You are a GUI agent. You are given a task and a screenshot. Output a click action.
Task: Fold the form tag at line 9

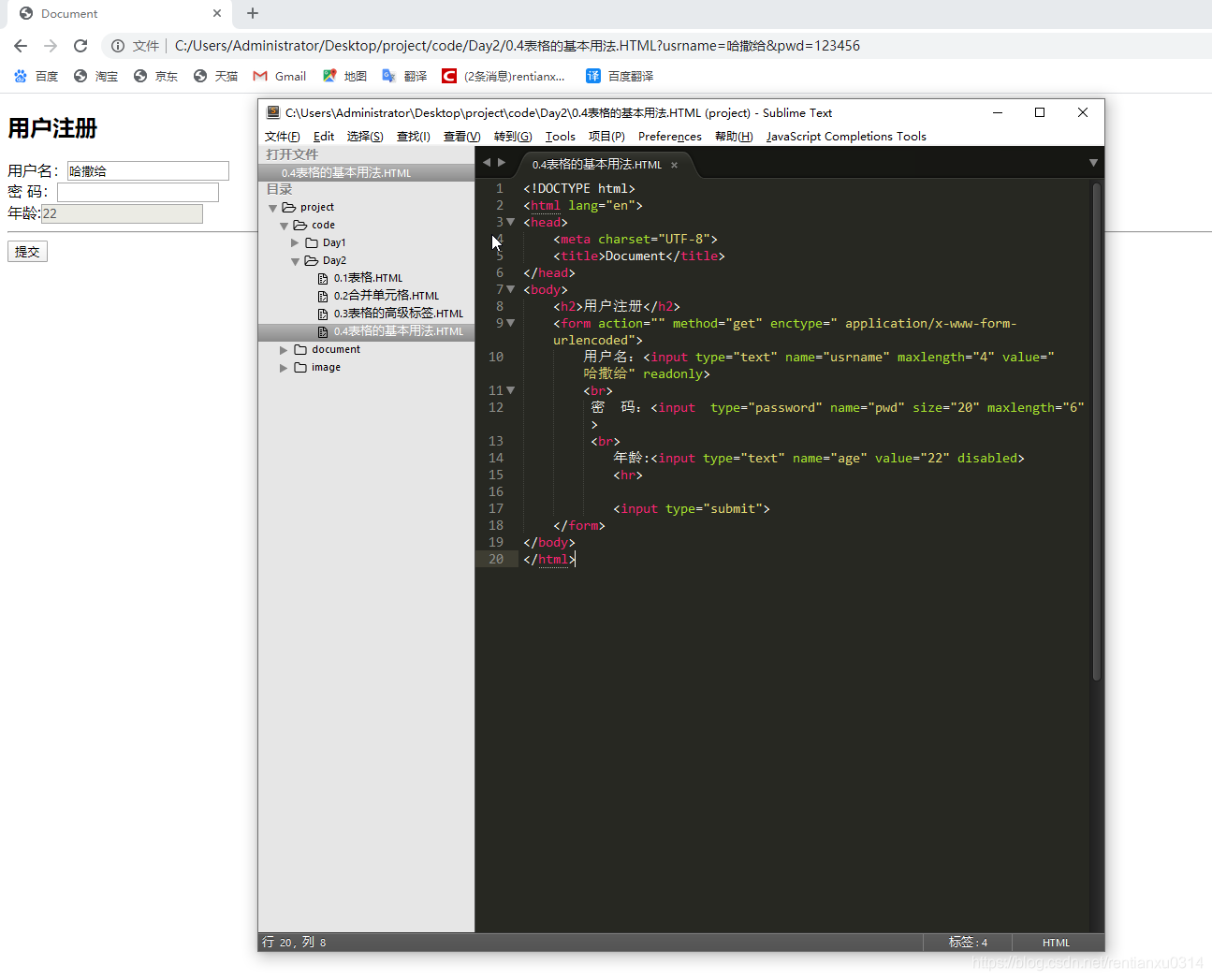coord(511,324)
